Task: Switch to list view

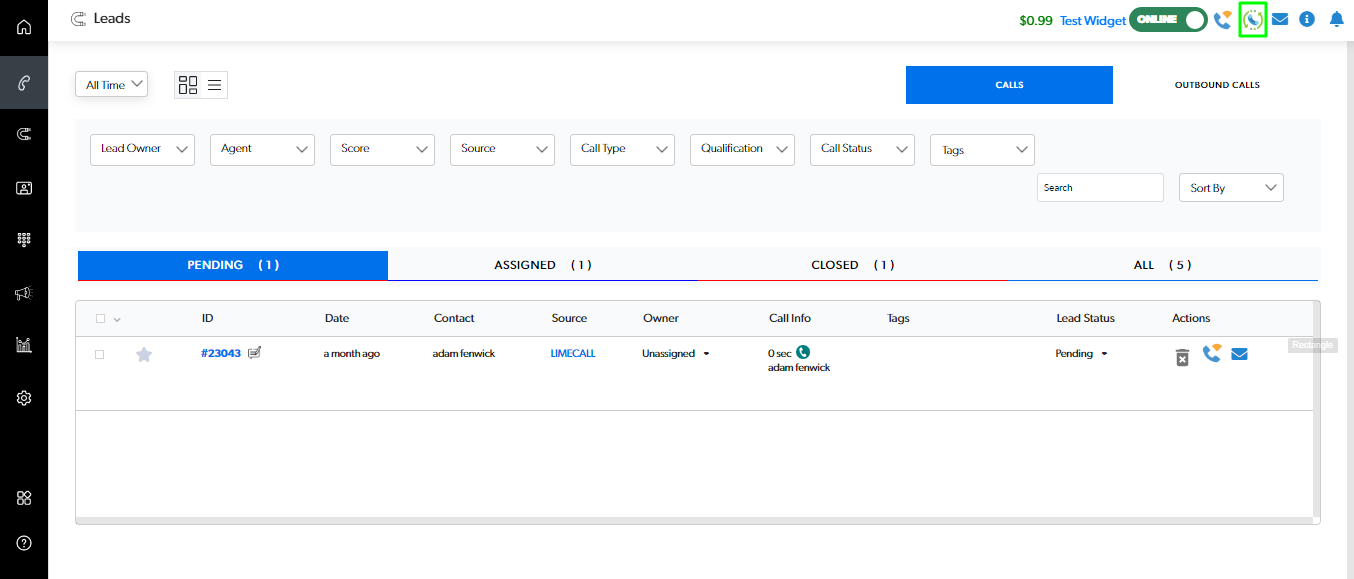Action: coord(214,85)
